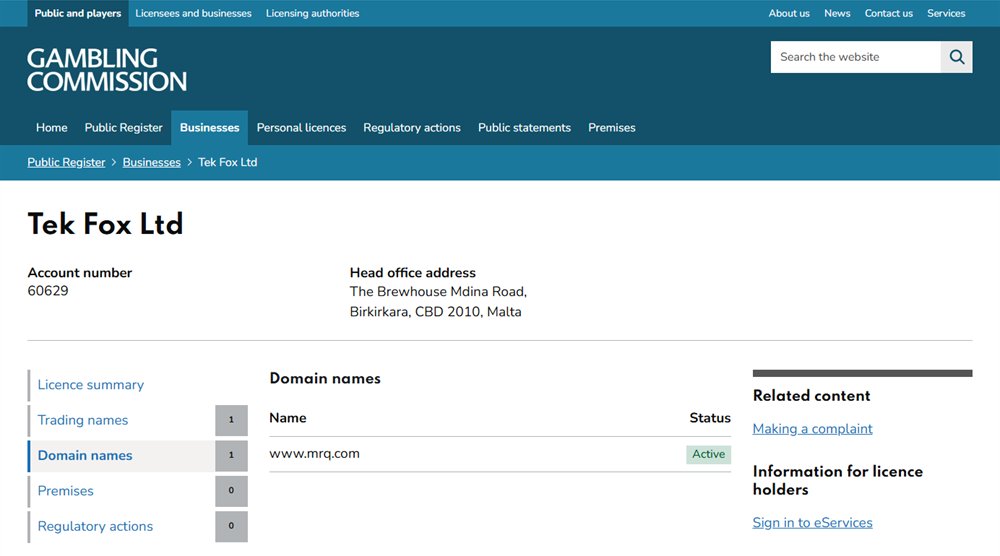Screen dimensions: 1000x556
Task: Click the Brewhouse Mdina Road address line
Action: [x=438, y=291]
